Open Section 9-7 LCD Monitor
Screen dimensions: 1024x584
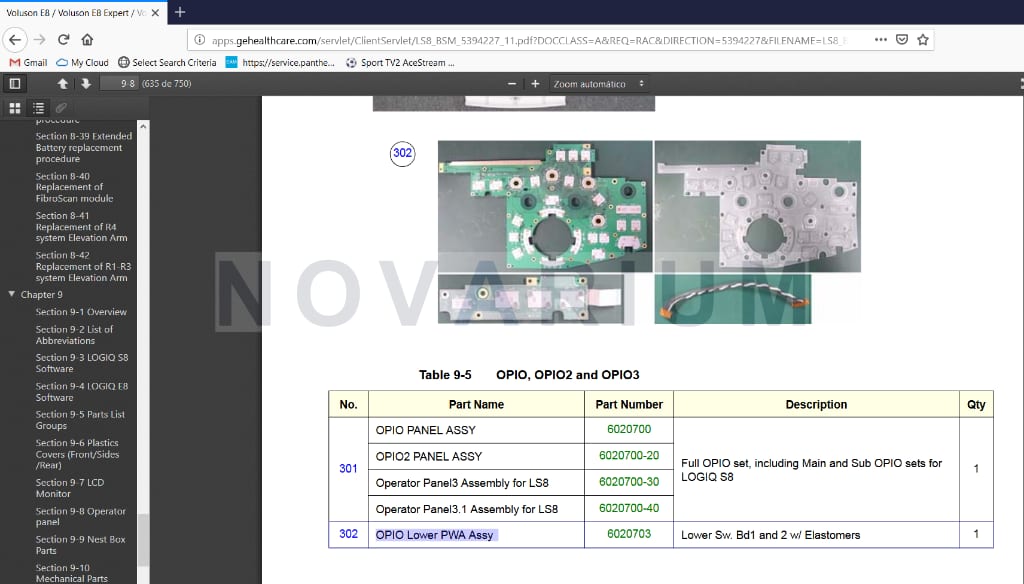pos(70,488)
